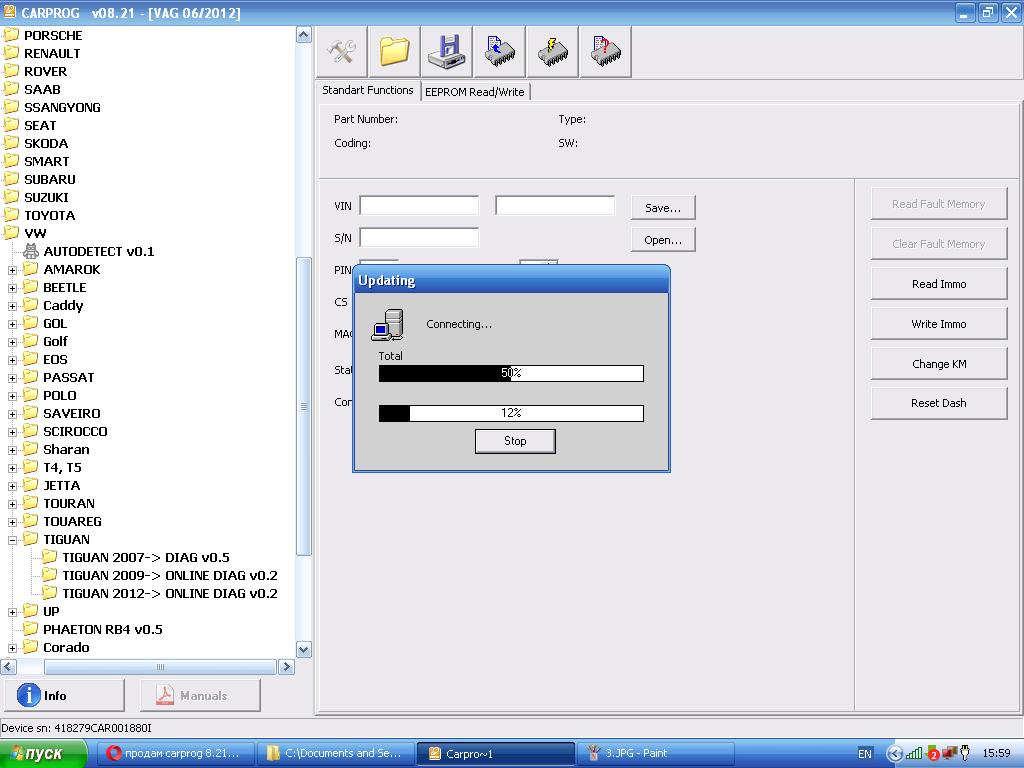Click the USB safely remove tray icon
This screenshot has height=768, width=1024.
tap(965, 753)
